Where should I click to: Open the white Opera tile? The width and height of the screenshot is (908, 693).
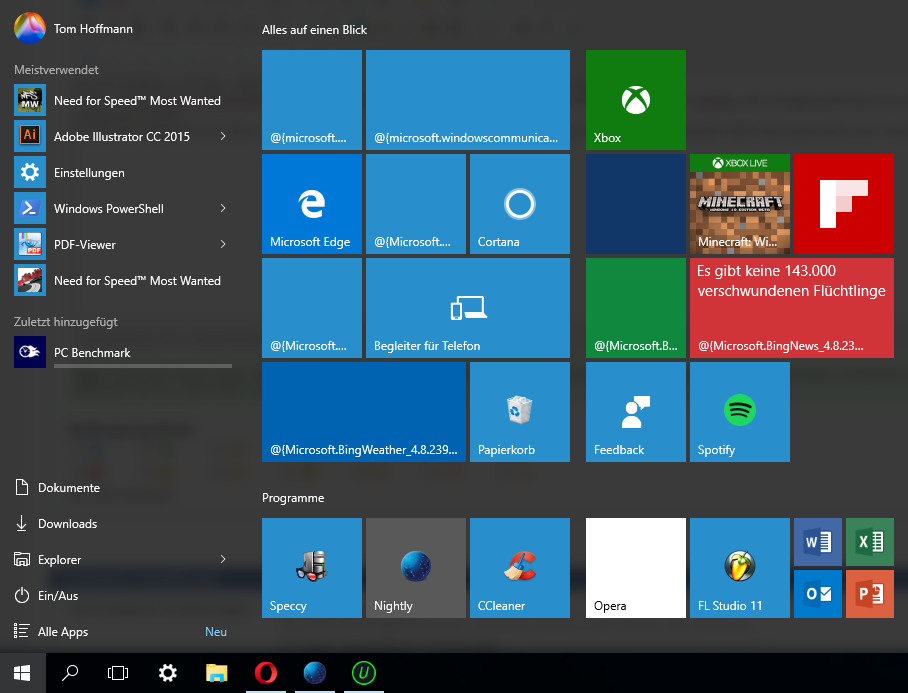635,568
